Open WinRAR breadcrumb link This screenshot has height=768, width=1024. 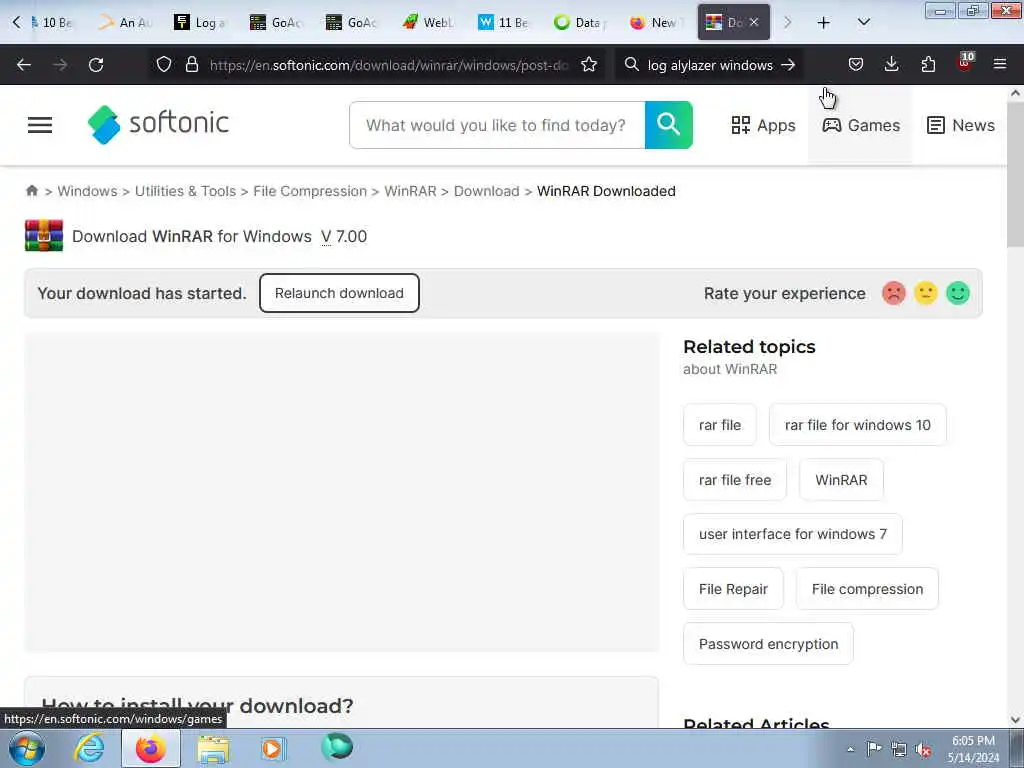coord(410,191)
